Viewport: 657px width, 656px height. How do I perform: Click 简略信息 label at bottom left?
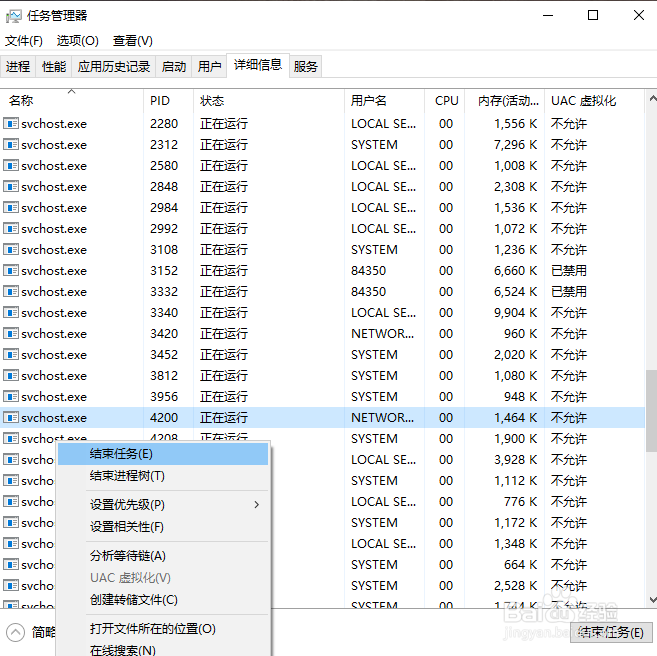(x=44, y=632)
